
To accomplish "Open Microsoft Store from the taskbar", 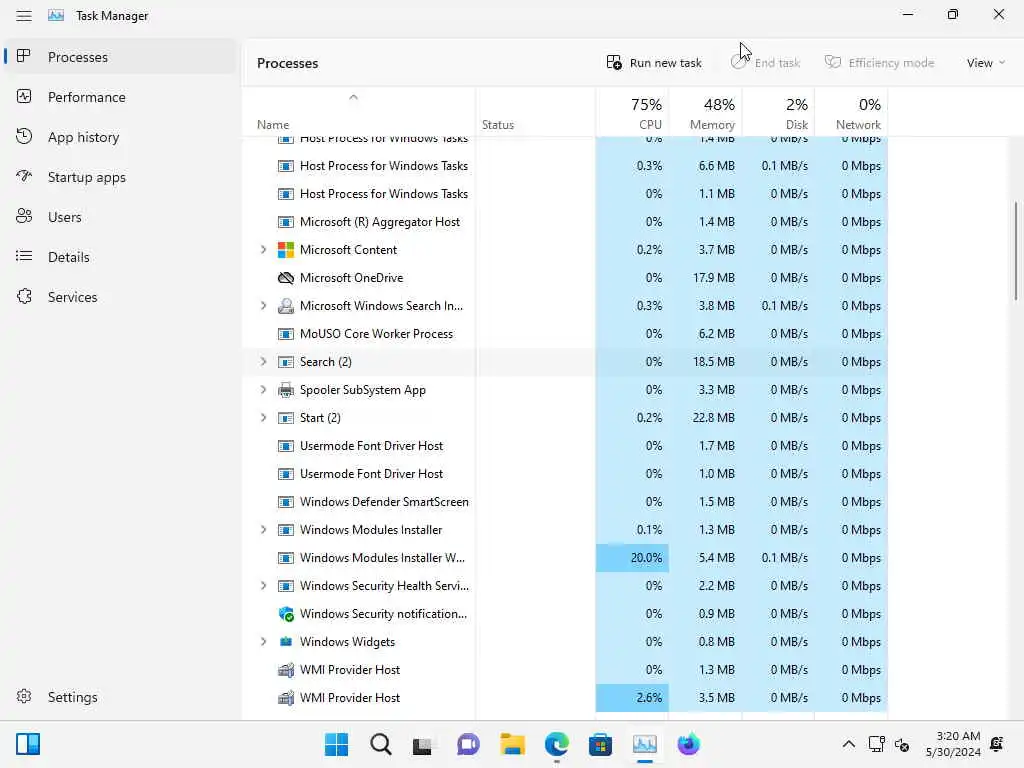I will [x=600, y=744].
